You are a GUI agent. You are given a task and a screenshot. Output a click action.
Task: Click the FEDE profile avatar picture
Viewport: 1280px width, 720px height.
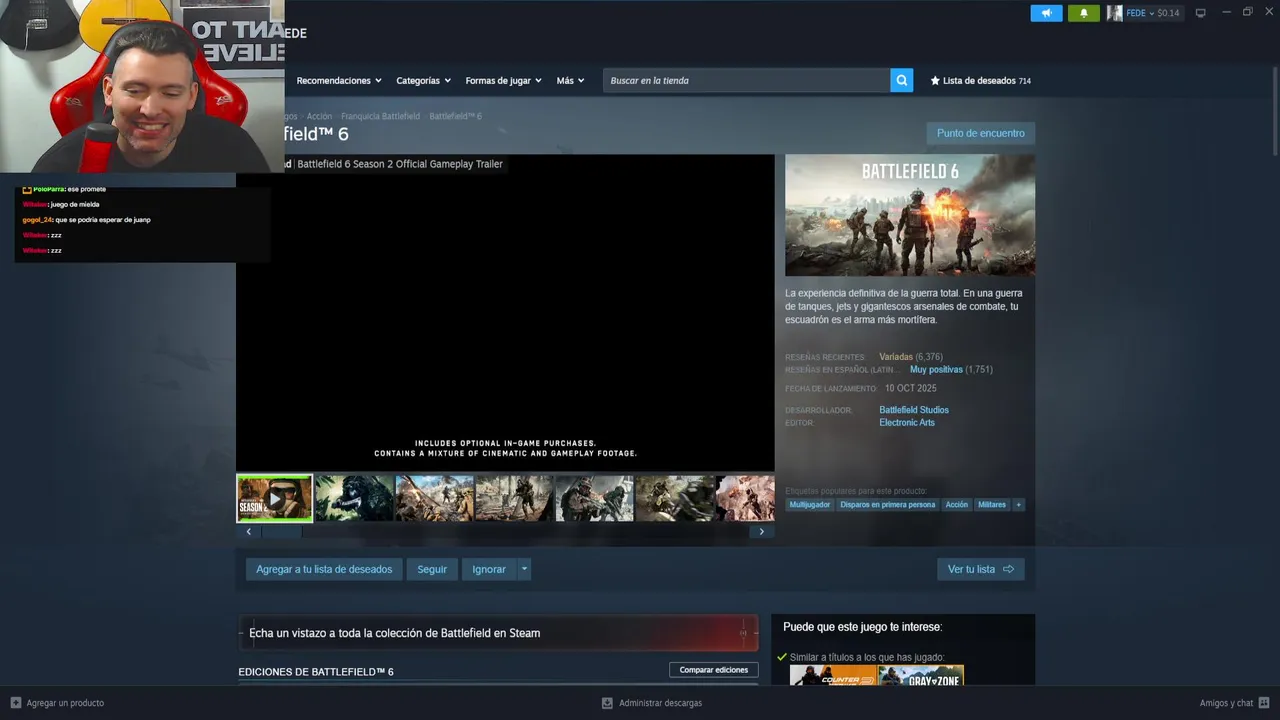[1114, 13]
